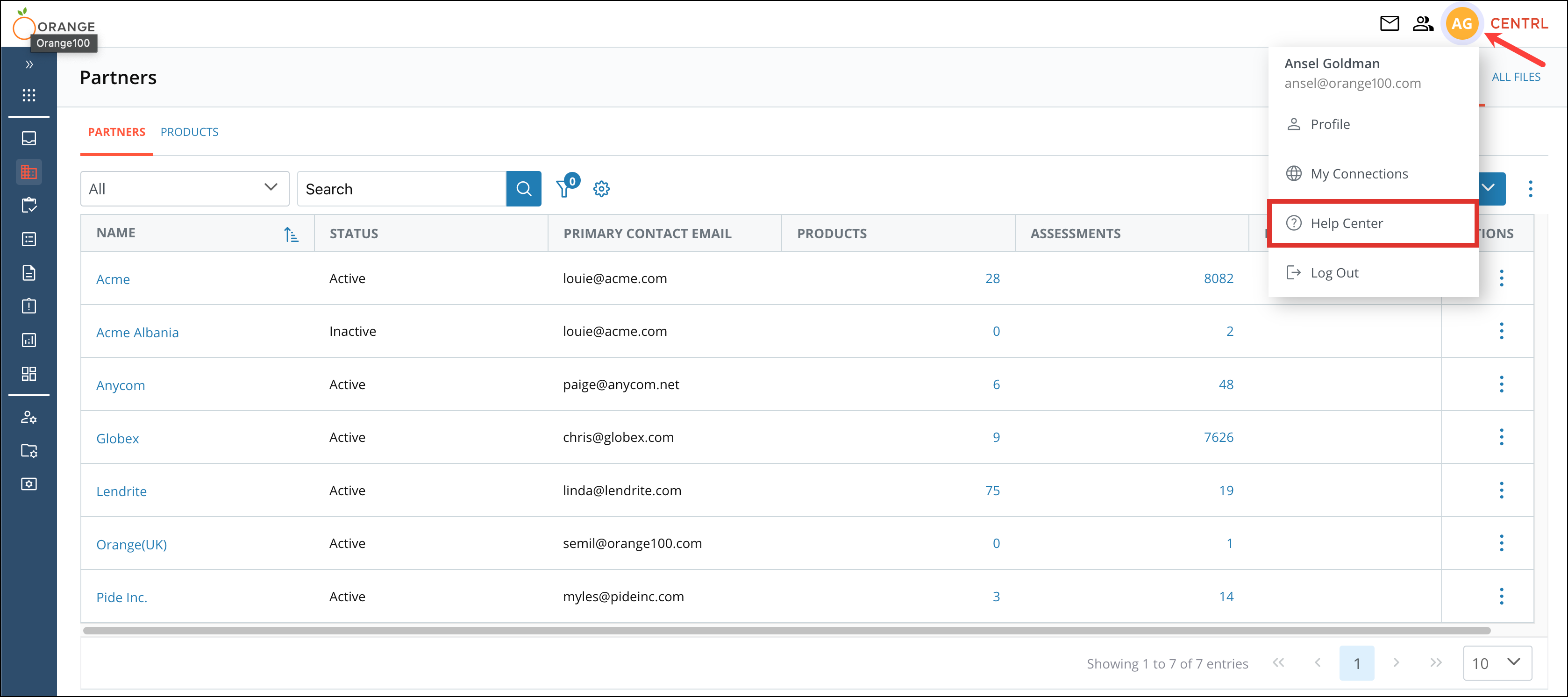Open the users icon in header
This screenshot has height=697, width=1568.
pyautogui.click(x=1423, y=24)
